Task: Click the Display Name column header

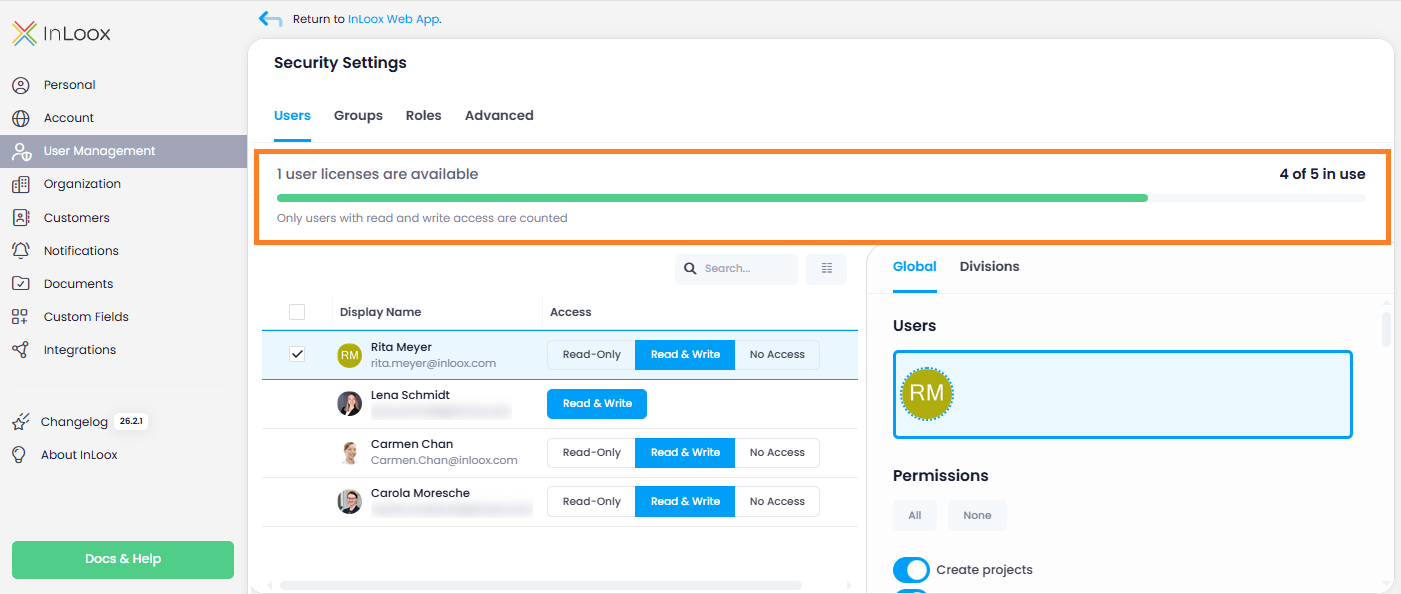Action: 380,312
